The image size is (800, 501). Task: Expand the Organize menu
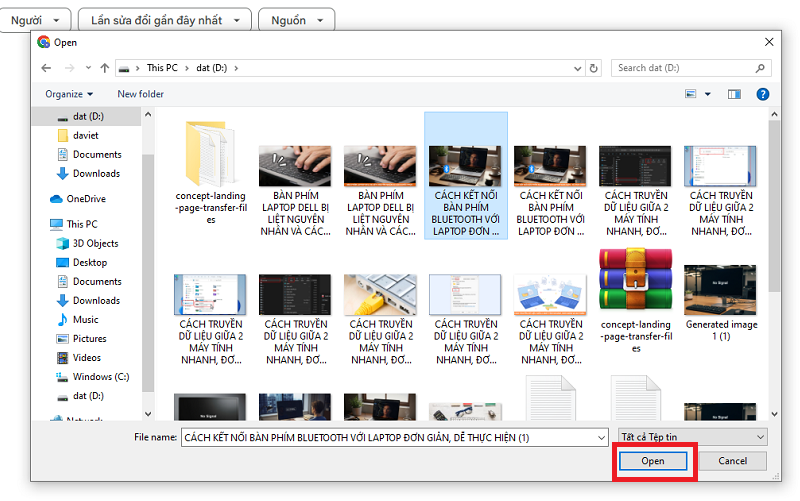(x=68, y=94)
